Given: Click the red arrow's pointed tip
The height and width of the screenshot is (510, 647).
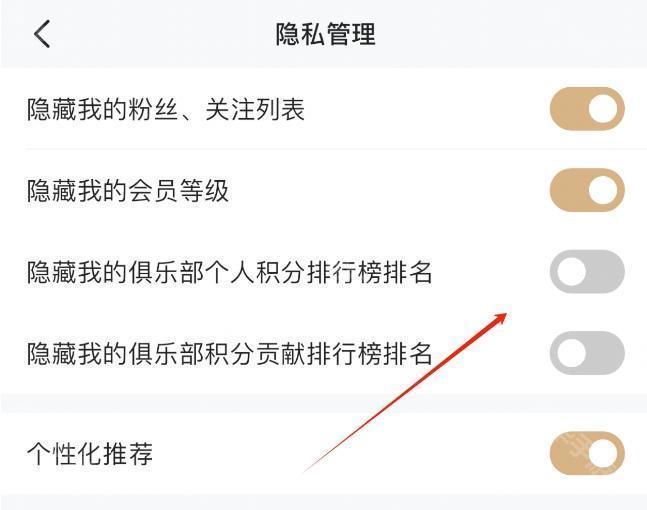Looking at the screenshot, I should [505, 316].
